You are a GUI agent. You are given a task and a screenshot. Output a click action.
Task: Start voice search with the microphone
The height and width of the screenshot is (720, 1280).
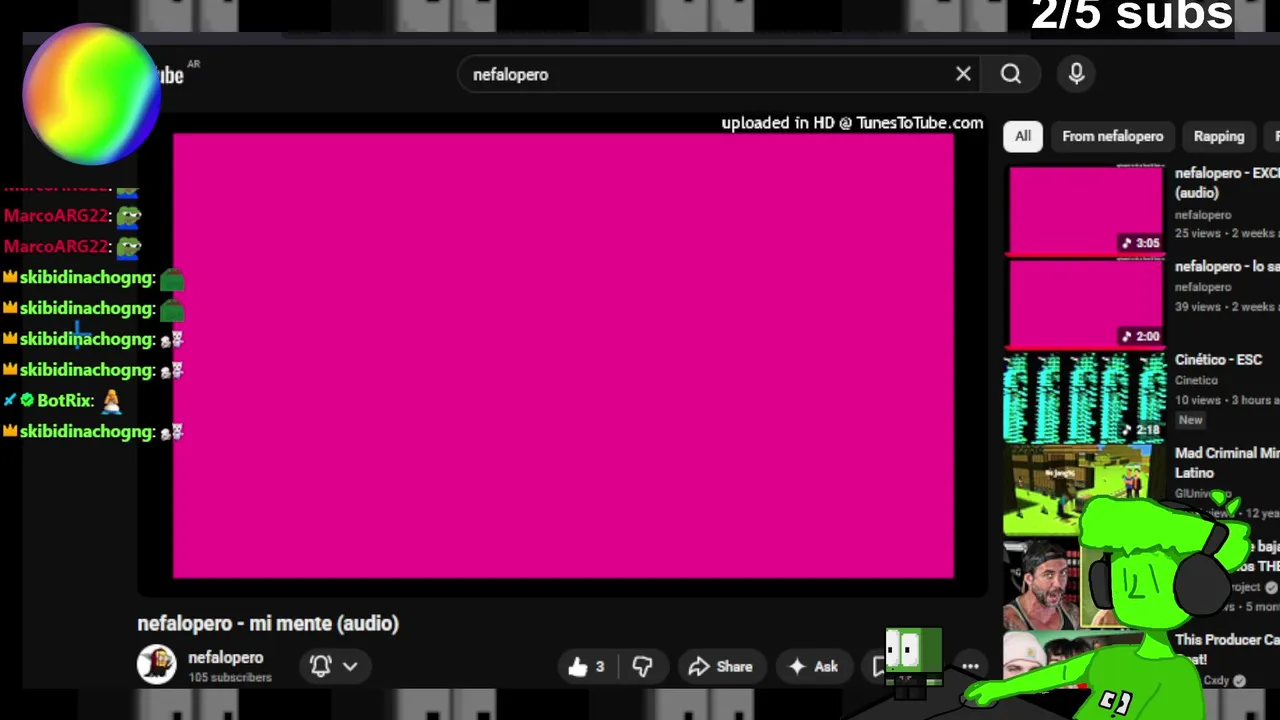(x=1076, y=74)
